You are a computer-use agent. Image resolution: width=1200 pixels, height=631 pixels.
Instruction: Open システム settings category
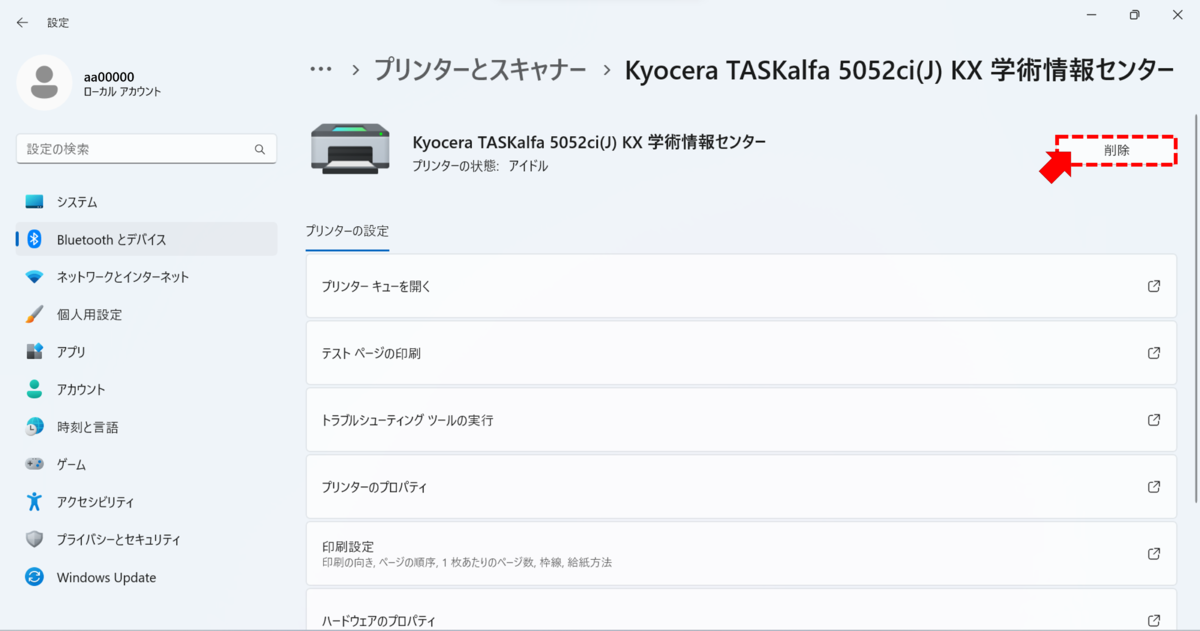click(x=147, y=202)
